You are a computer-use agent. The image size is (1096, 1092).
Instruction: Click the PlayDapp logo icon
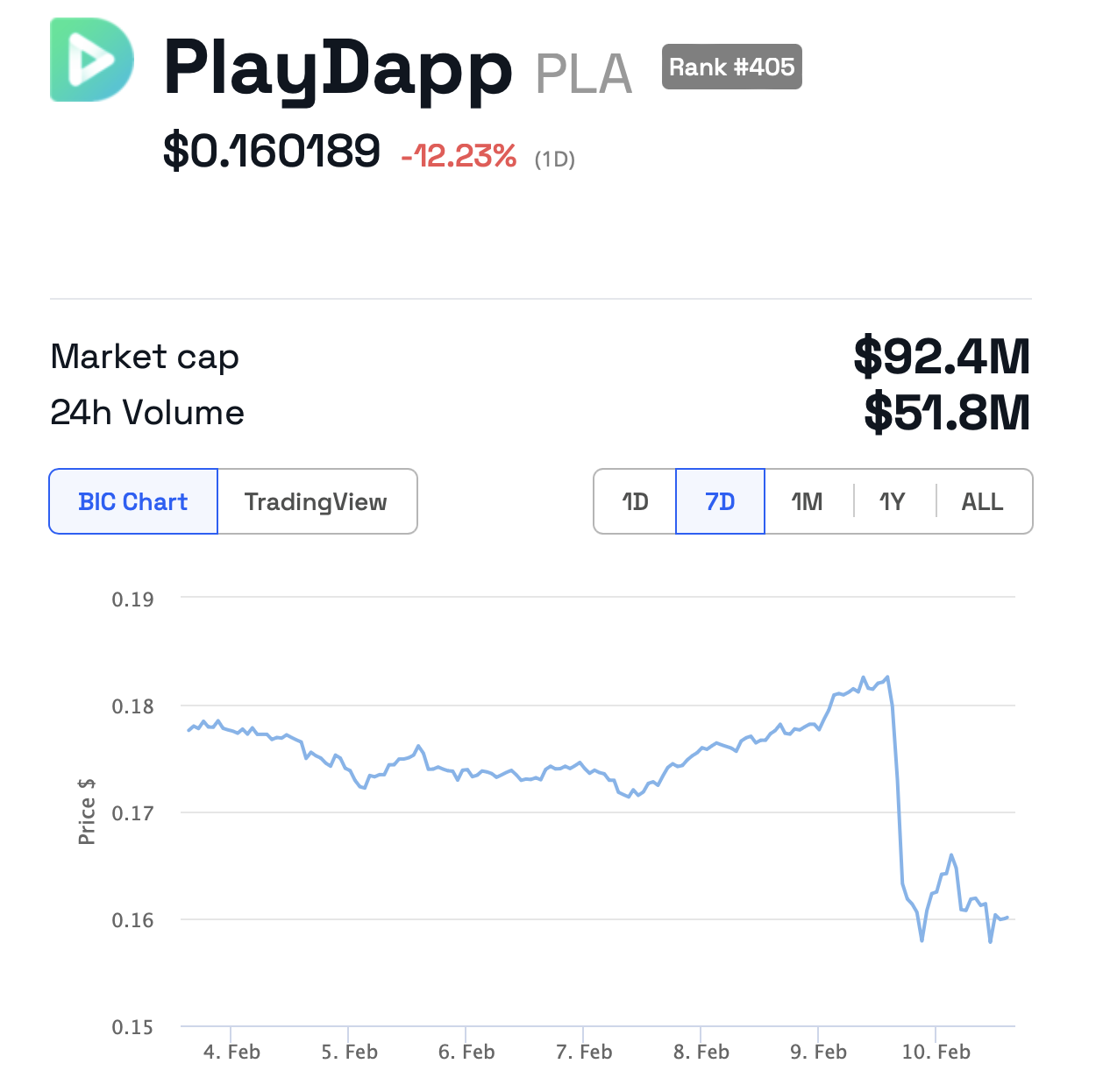coord(92,60)
